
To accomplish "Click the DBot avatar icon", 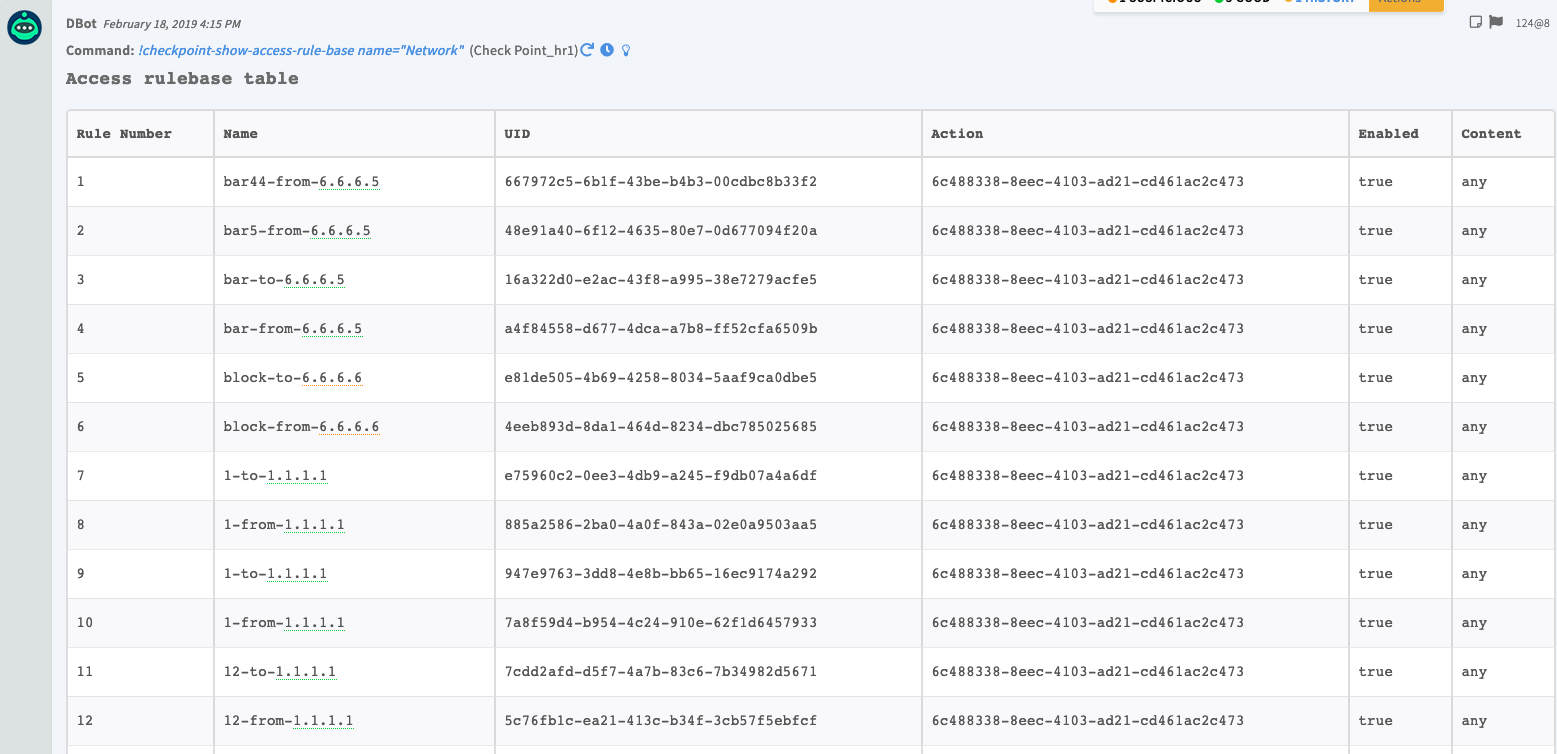I will (25, 28).
